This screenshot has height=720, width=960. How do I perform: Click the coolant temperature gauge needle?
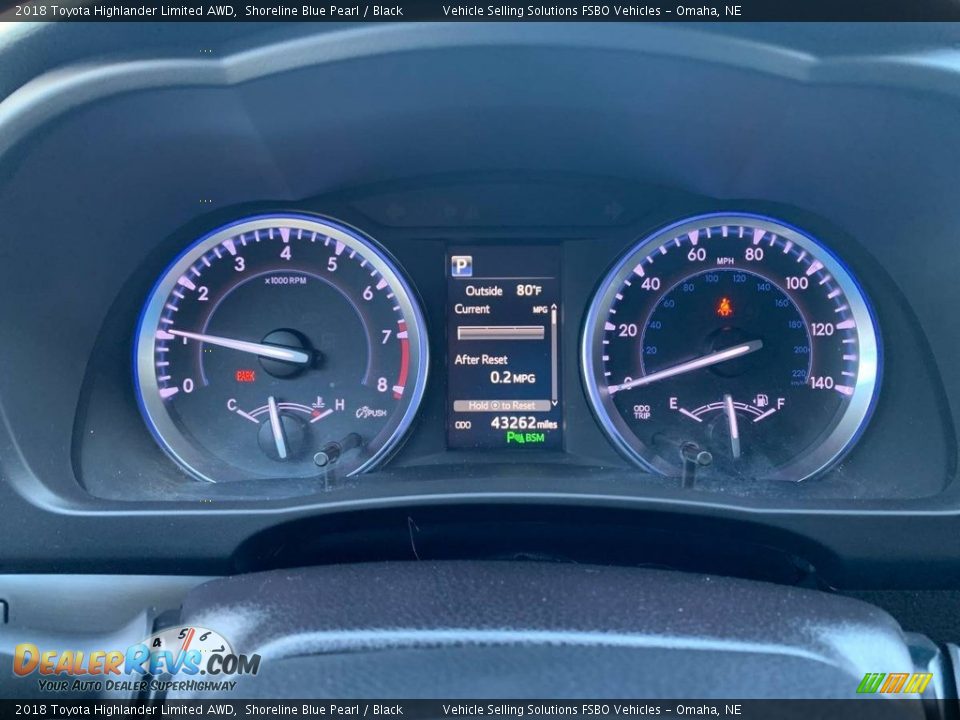point(277,427)
